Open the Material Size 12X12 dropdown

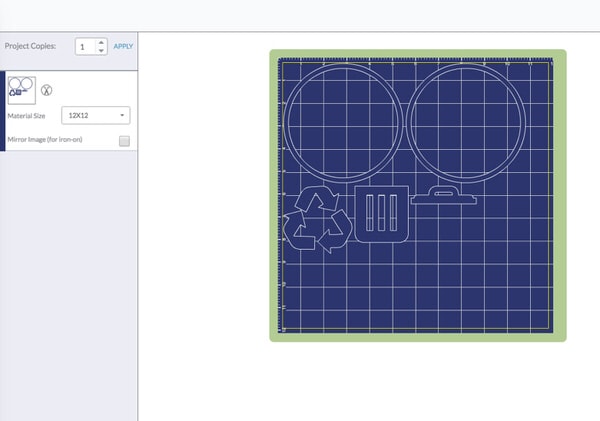coord(97,116)
